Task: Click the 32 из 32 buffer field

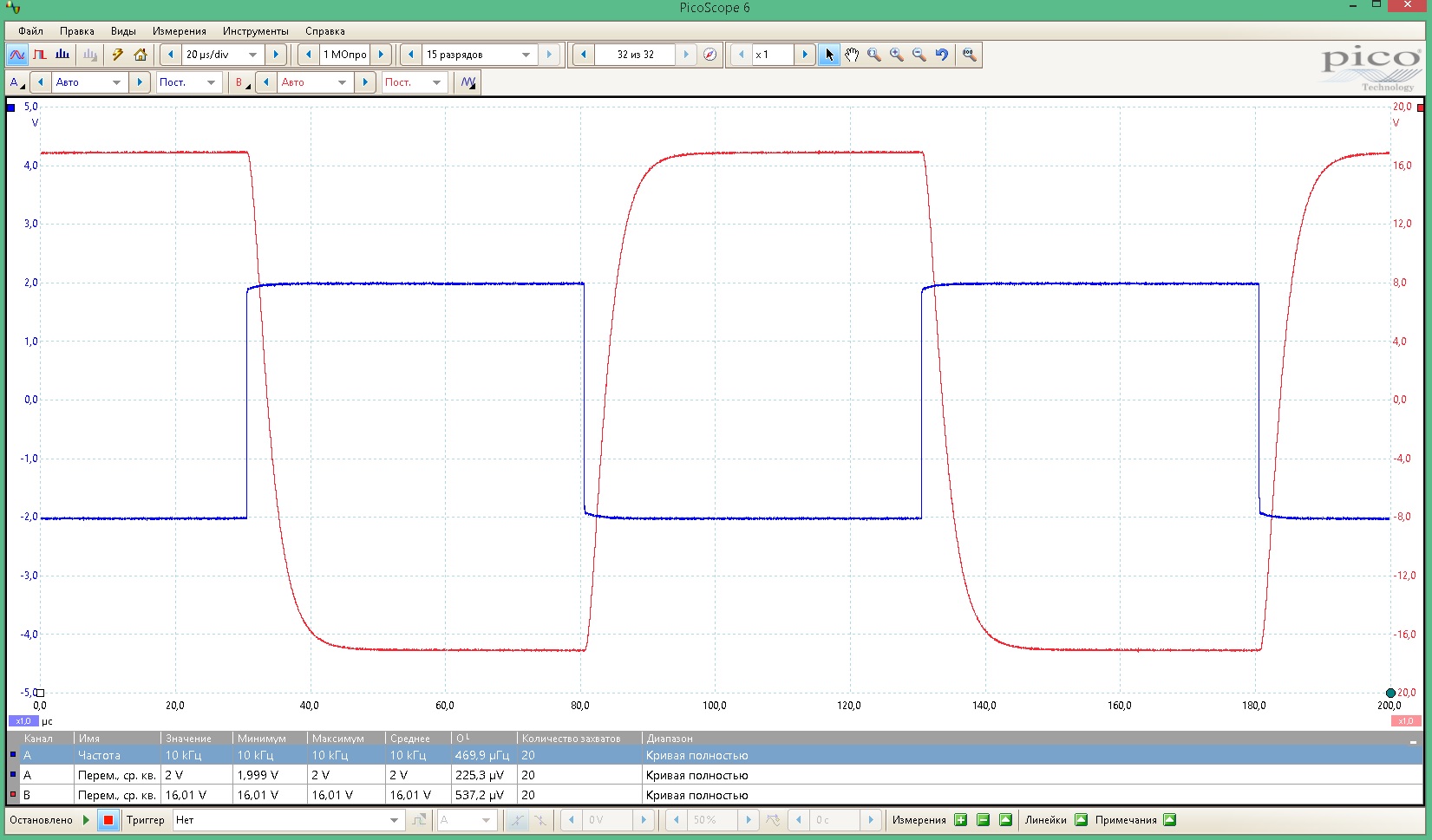Action: click(635, 55)
